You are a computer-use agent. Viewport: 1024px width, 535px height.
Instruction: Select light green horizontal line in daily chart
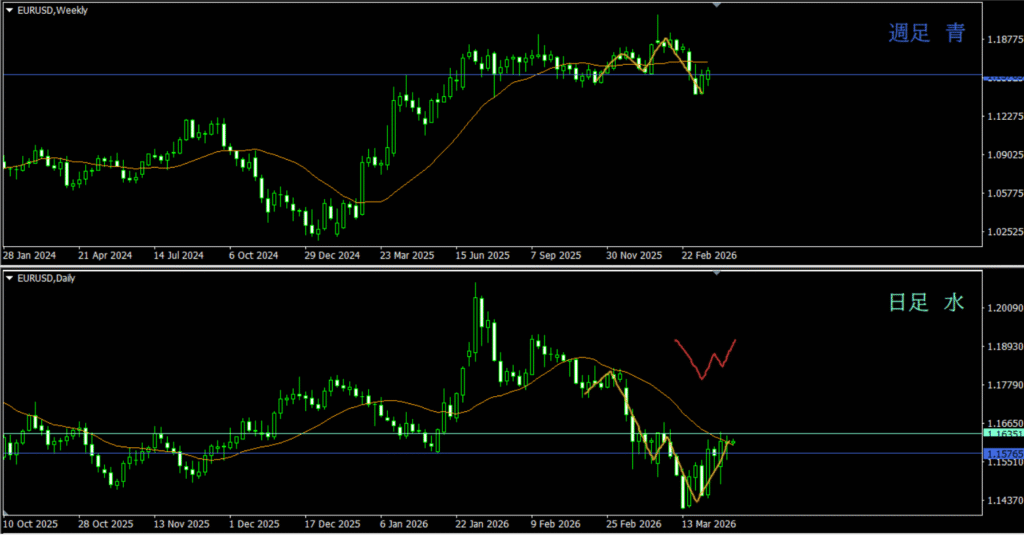300,433
